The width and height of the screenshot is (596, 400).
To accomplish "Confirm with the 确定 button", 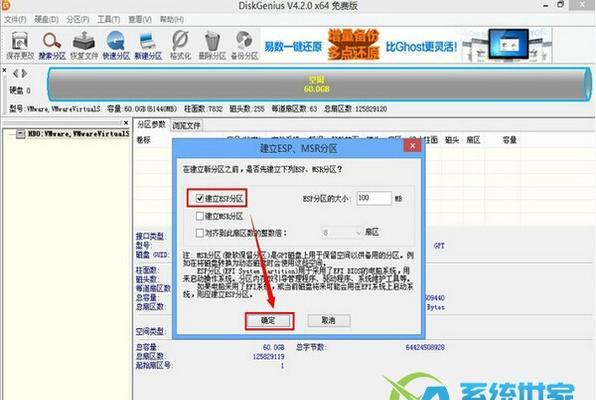I will (269, 321).
